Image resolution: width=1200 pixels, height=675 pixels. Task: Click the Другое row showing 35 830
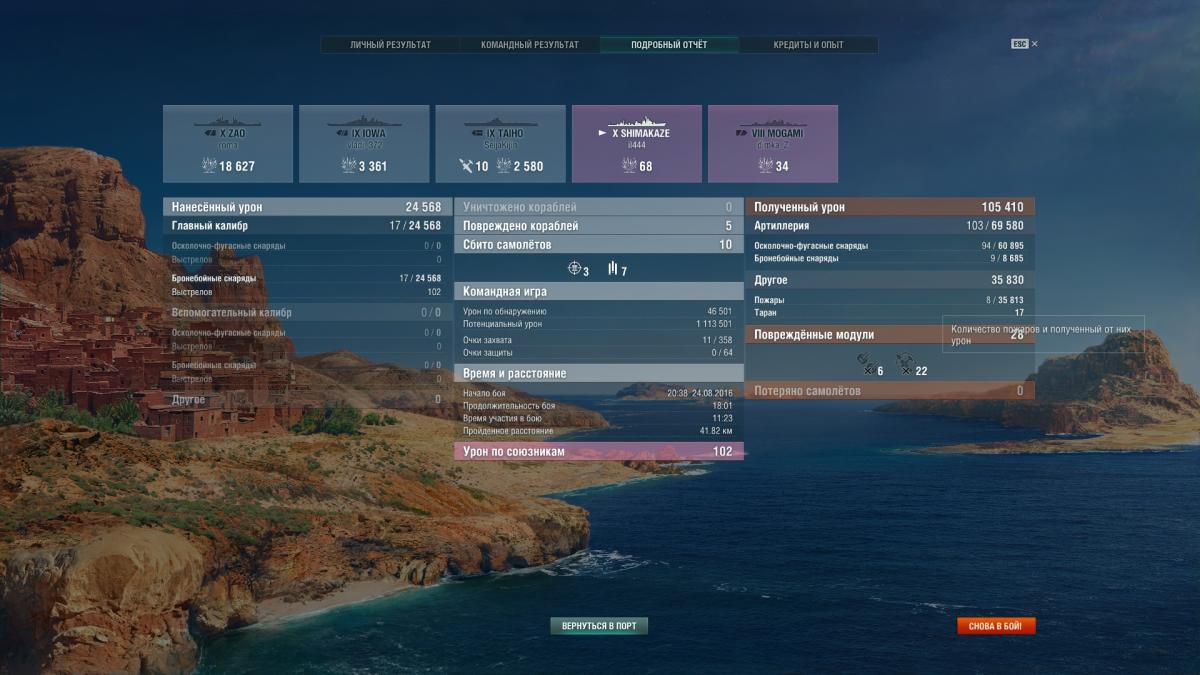890,280
